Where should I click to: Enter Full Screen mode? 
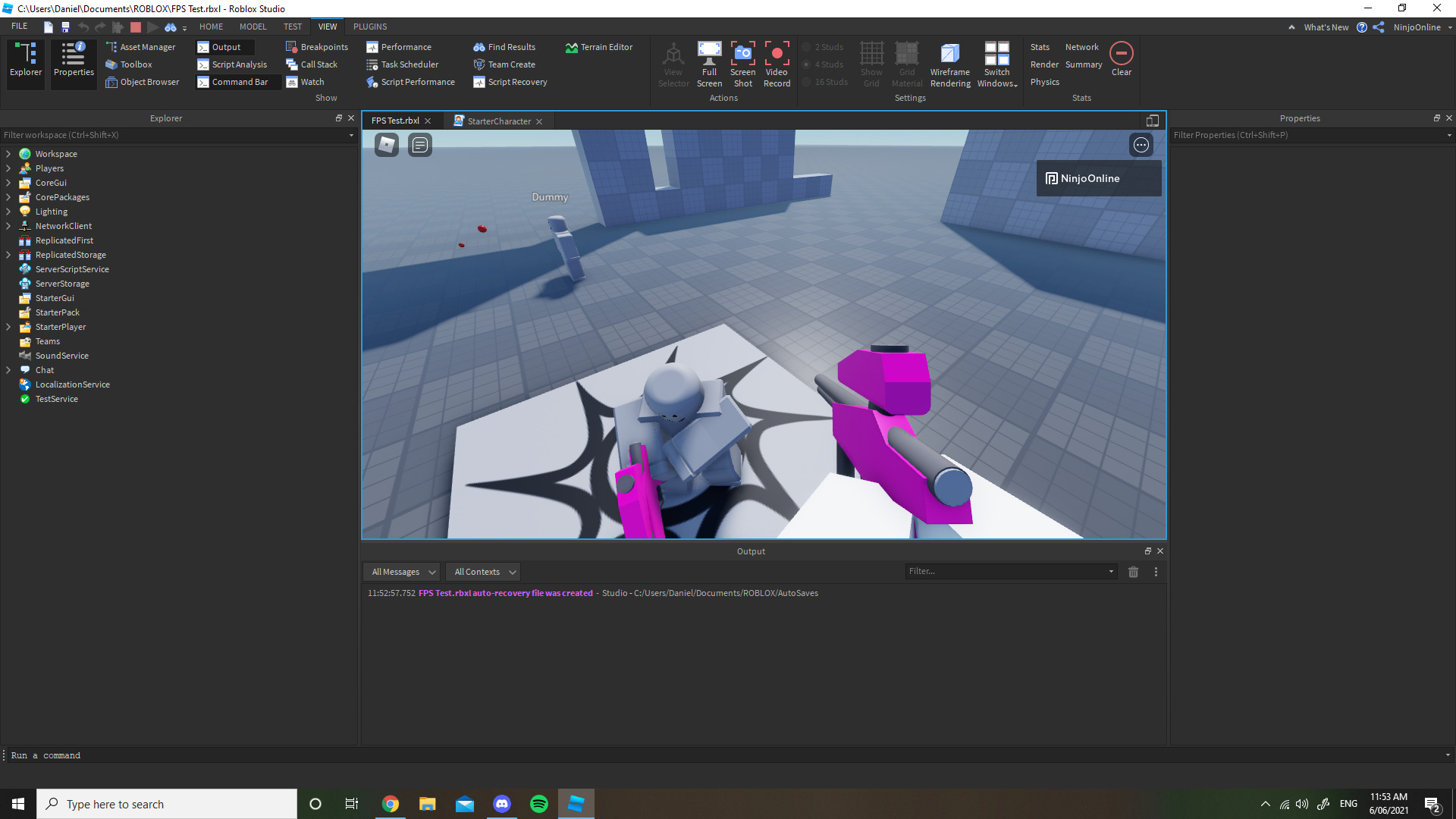pyautogui.click(x=709, y=64)
